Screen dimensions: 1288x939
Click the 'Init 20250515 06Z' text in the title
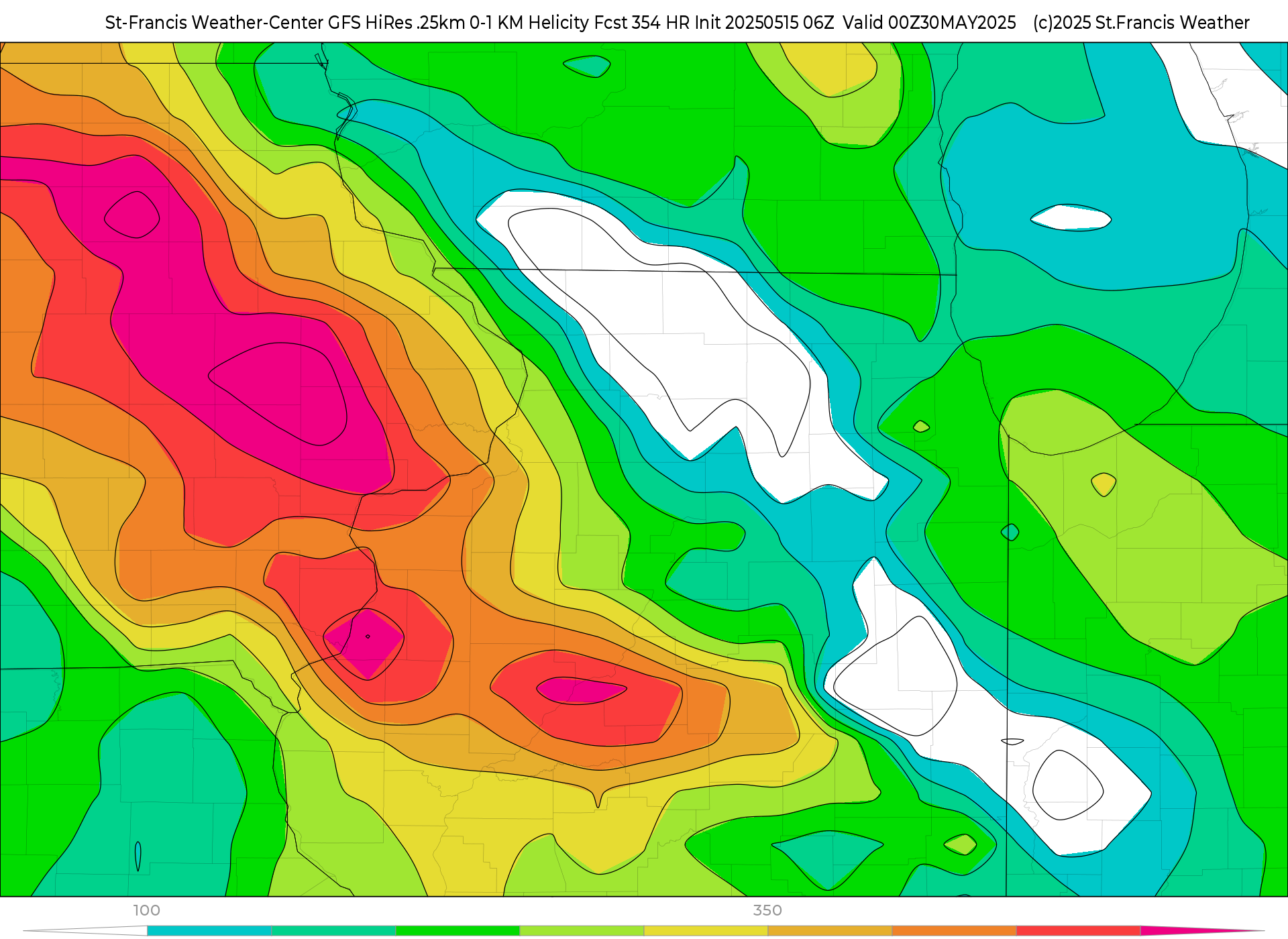pos(764,23)
